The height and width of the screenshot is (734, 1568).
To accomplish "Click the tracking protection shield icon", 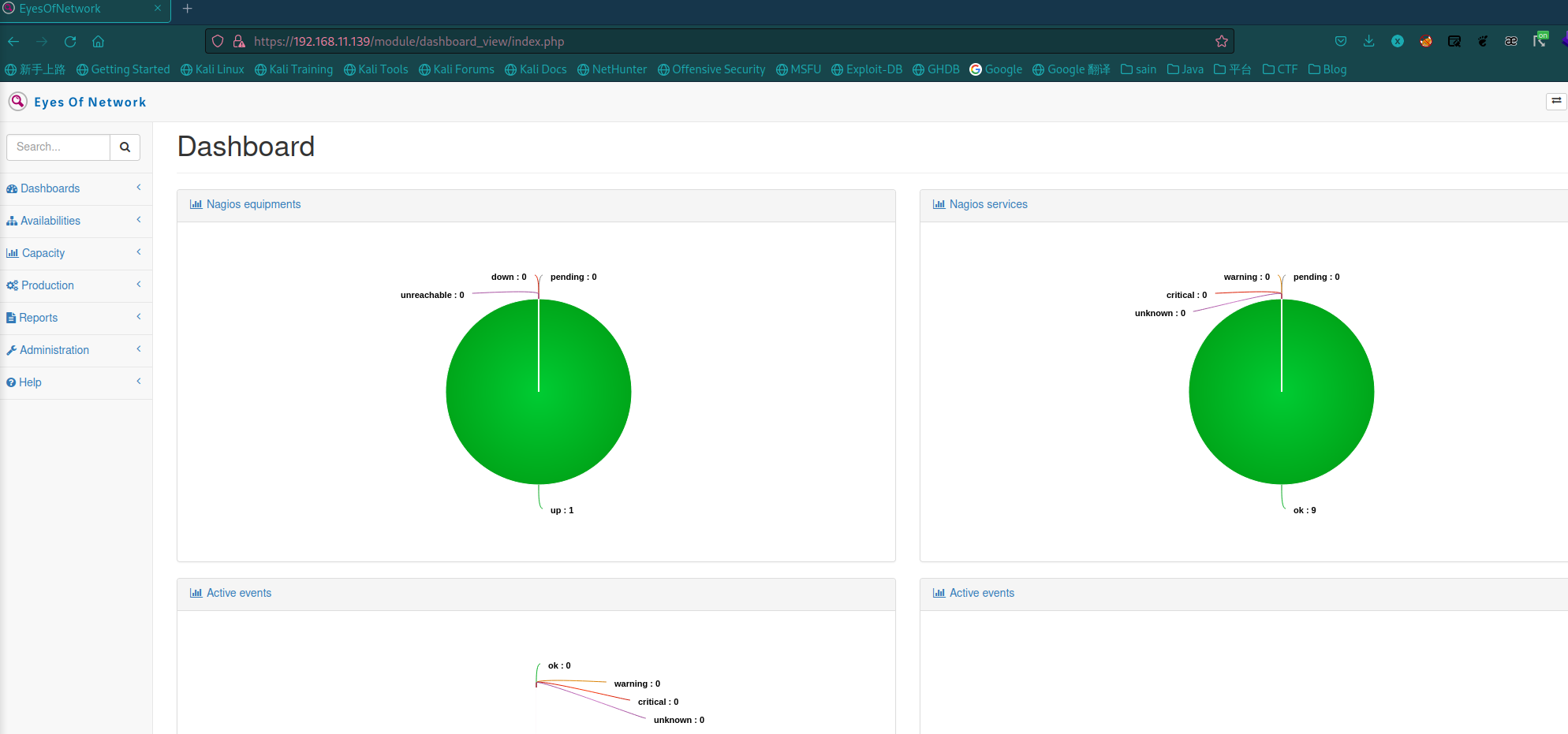I will click(218, 41).
